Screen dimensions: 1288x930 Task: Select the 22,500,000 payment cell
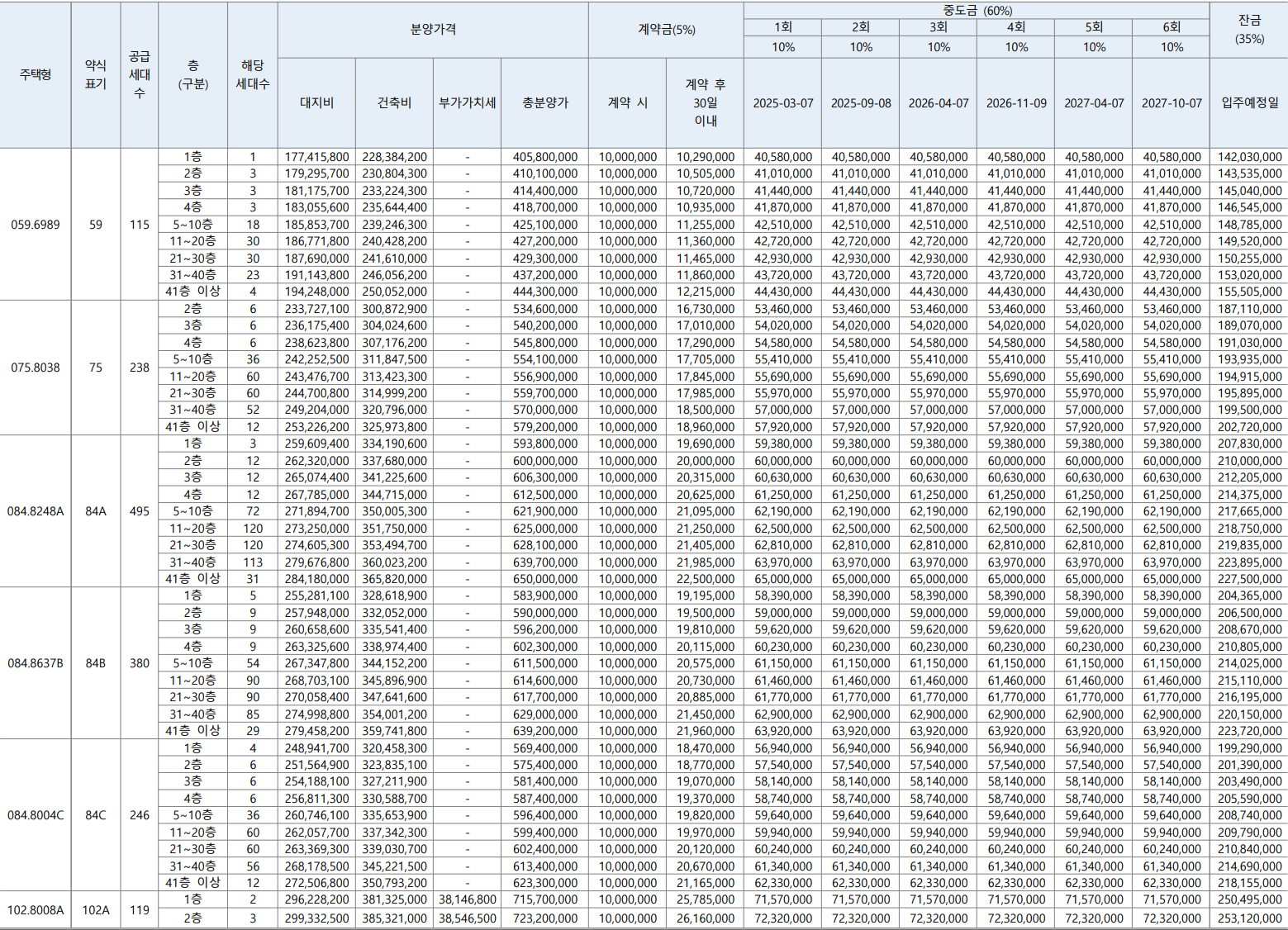[706, 579]
